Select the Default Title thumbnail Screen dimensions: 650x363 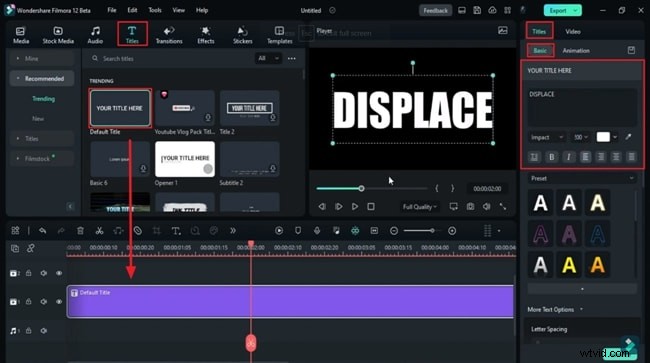tap(120, 108)
